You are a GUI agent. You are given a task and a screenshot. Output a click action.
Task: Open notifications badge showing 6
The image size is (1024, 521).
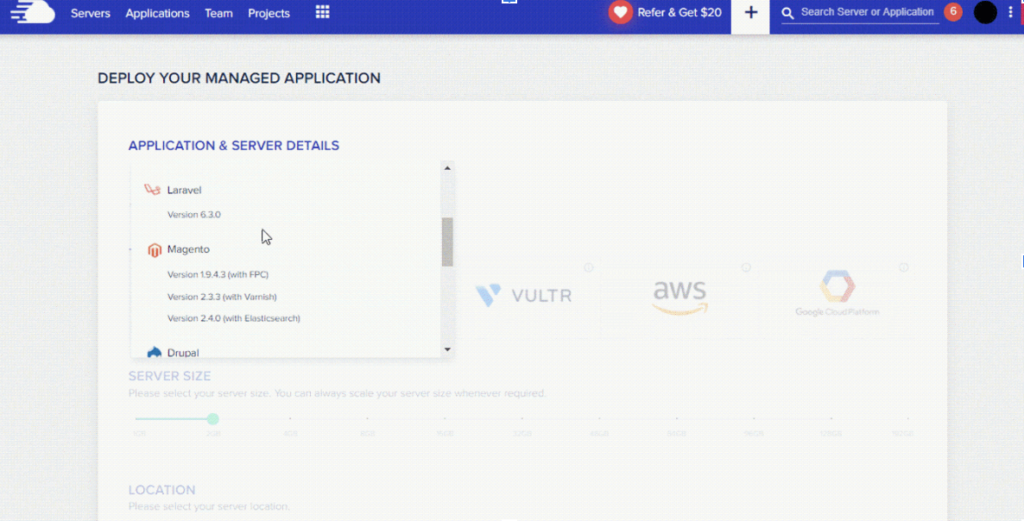[x=953, y=12]
